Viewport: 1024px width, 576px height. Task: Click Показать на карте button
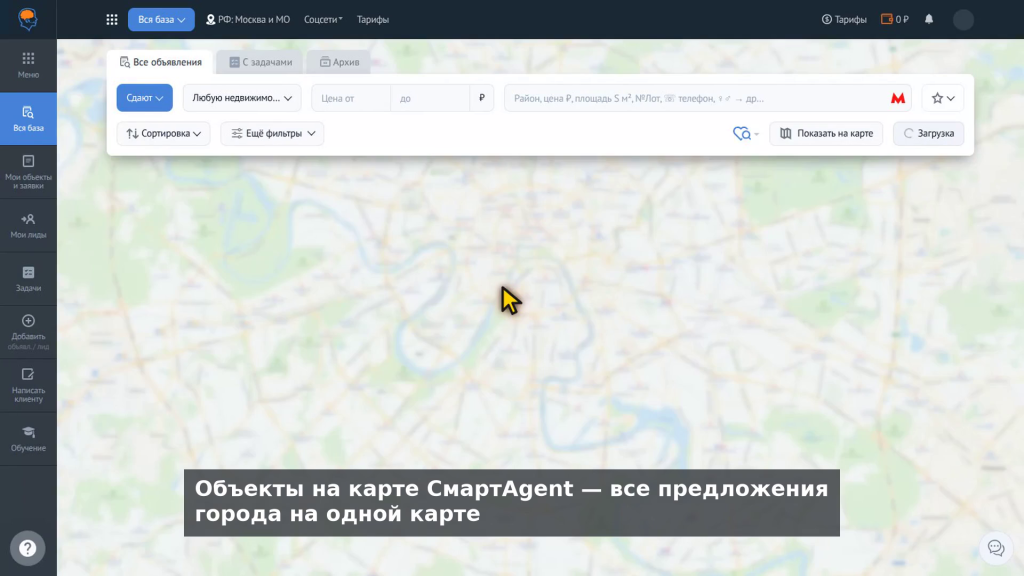pyautogui.click(x=826, y=133)
